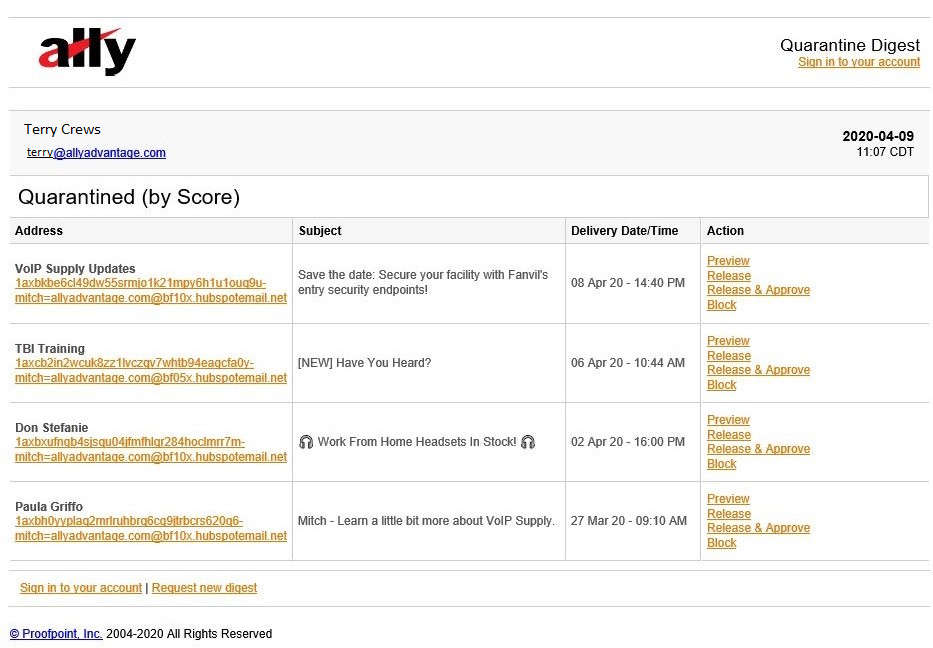Release & Approve the Fanvil security email
The height and width of the screenshot is (648, 933).
coord(758,290)
